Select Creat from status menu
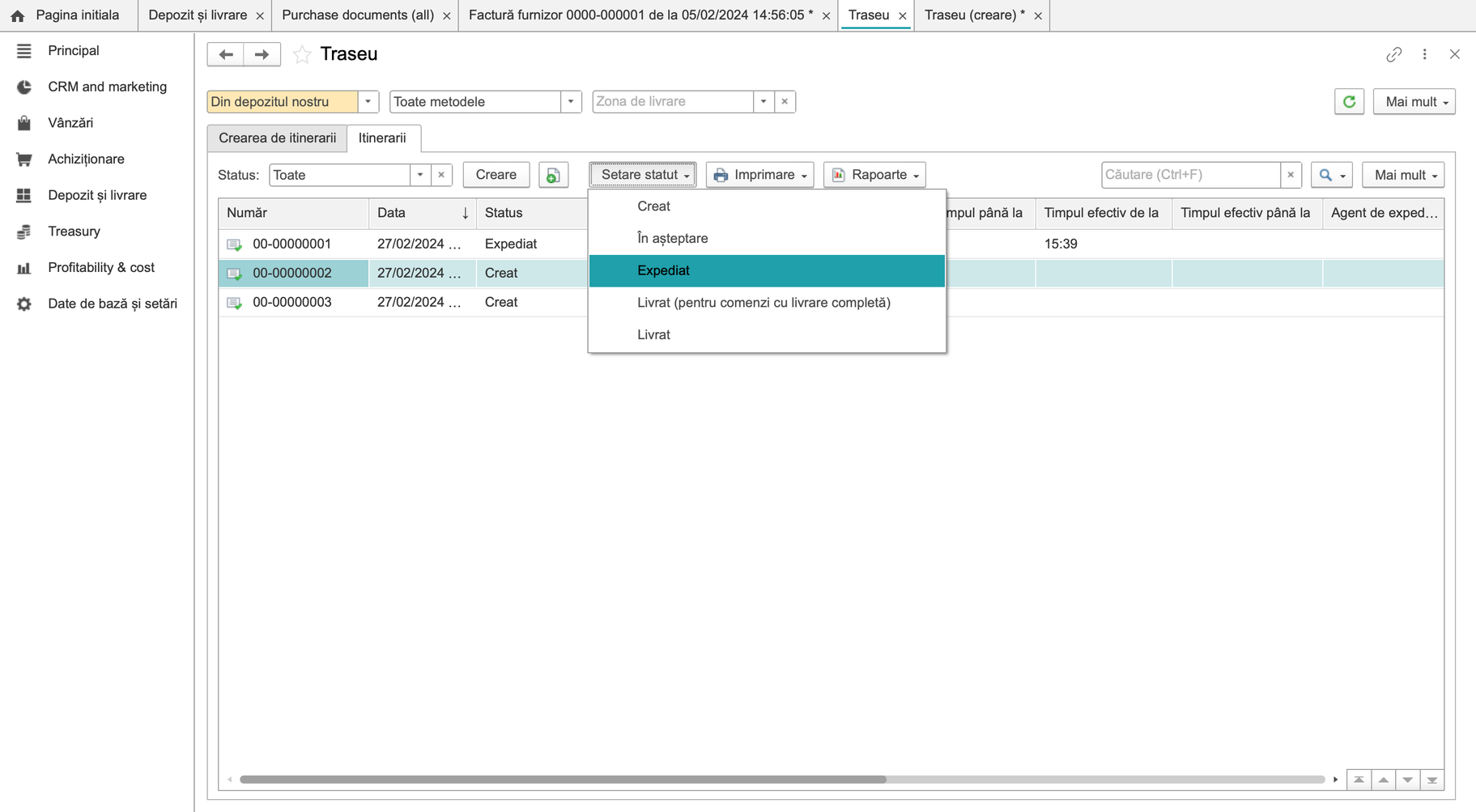Screen dimensions: 1476x812 click(x=767, y=206)
